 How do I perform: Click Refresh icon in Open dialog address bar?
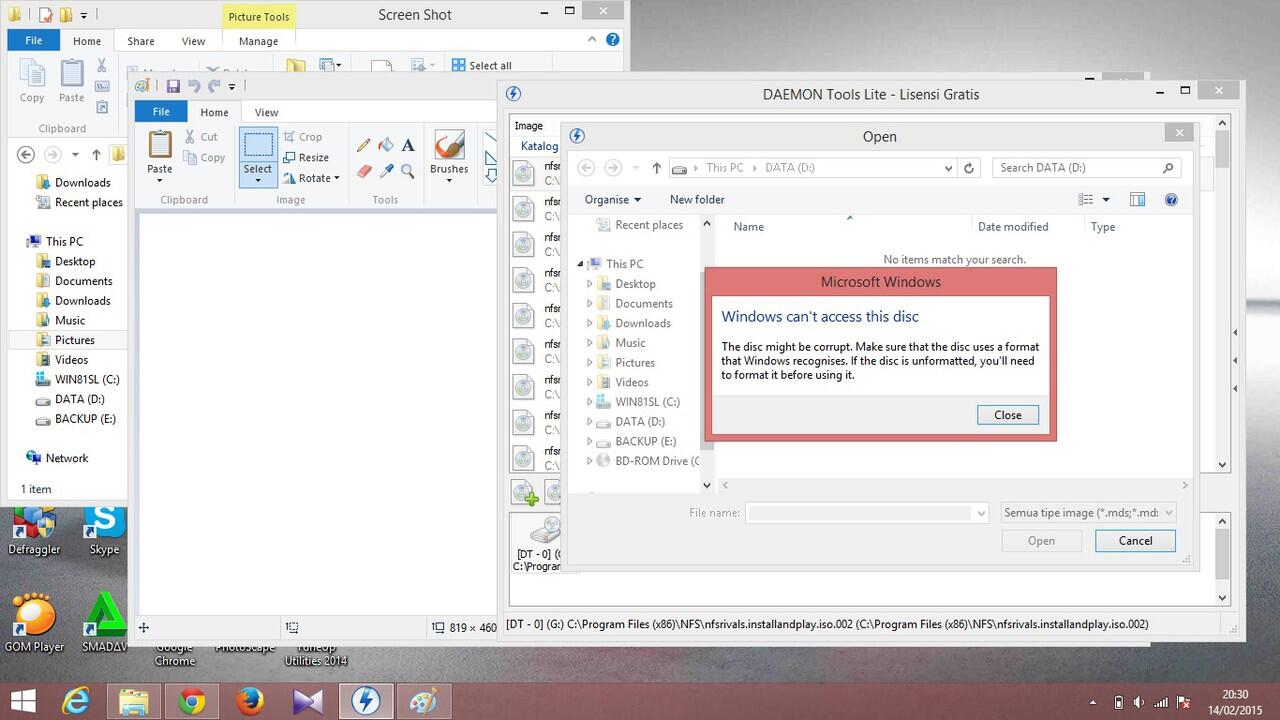click(x=968, y=168)
